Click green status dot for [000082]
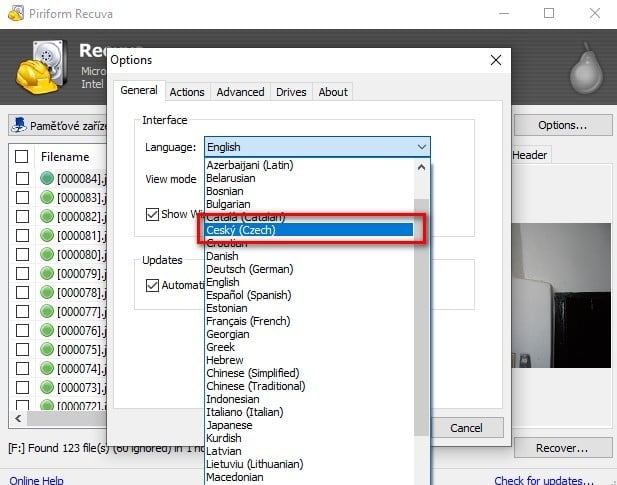Viewport: 617px width, 485px height. [47, 216]
